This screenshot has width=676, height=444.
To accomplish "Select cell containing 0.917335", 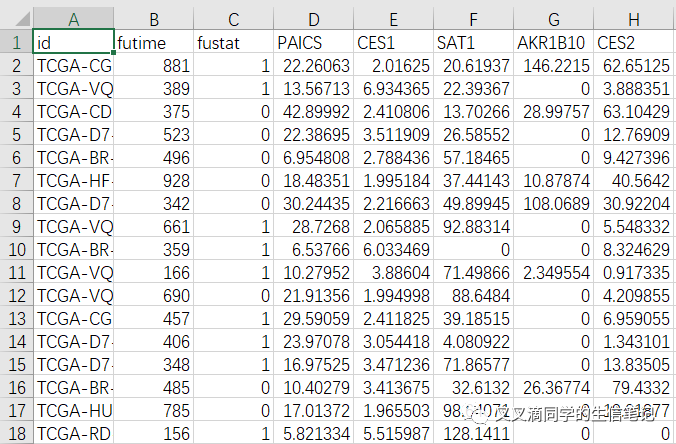I will click(634, 273).
